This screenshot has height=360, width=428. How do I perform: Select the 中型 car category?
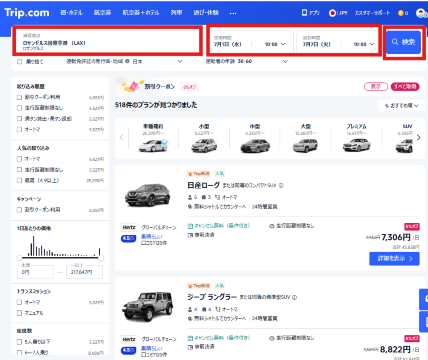point(255,138)
